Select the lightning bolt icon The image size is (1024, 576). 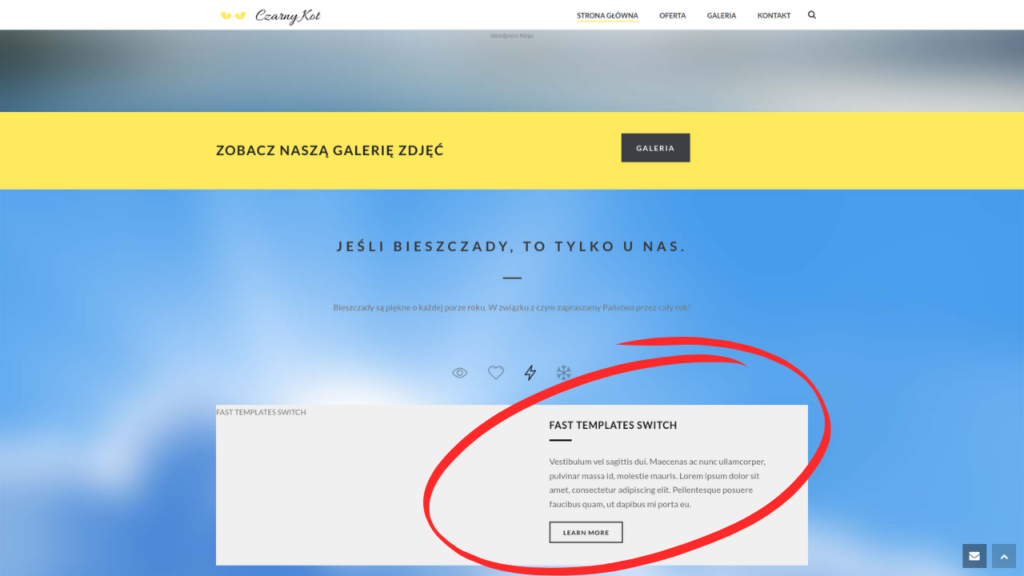point(530,372)
